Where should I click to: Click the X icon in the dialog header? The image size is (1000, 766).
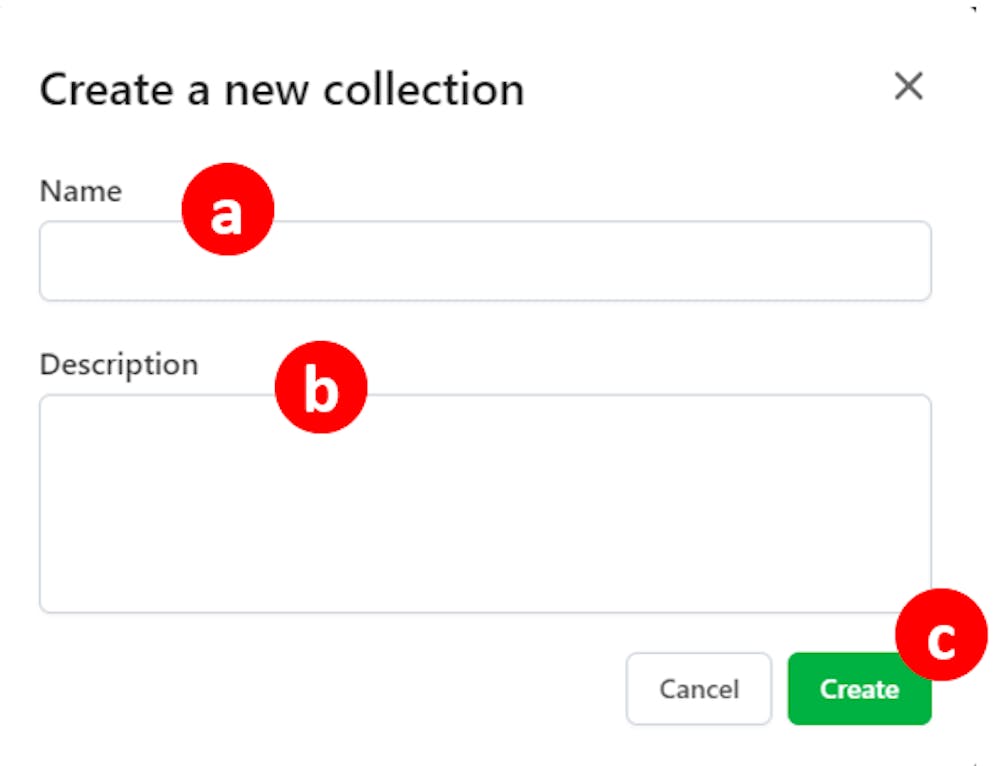[908, 87]
